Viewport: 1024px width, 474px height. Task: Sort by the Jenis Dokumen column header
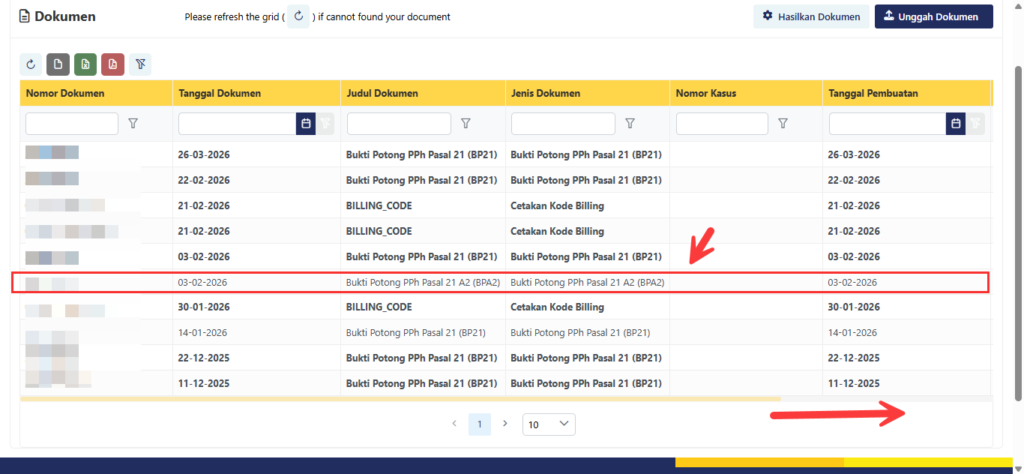coord(545,93)
